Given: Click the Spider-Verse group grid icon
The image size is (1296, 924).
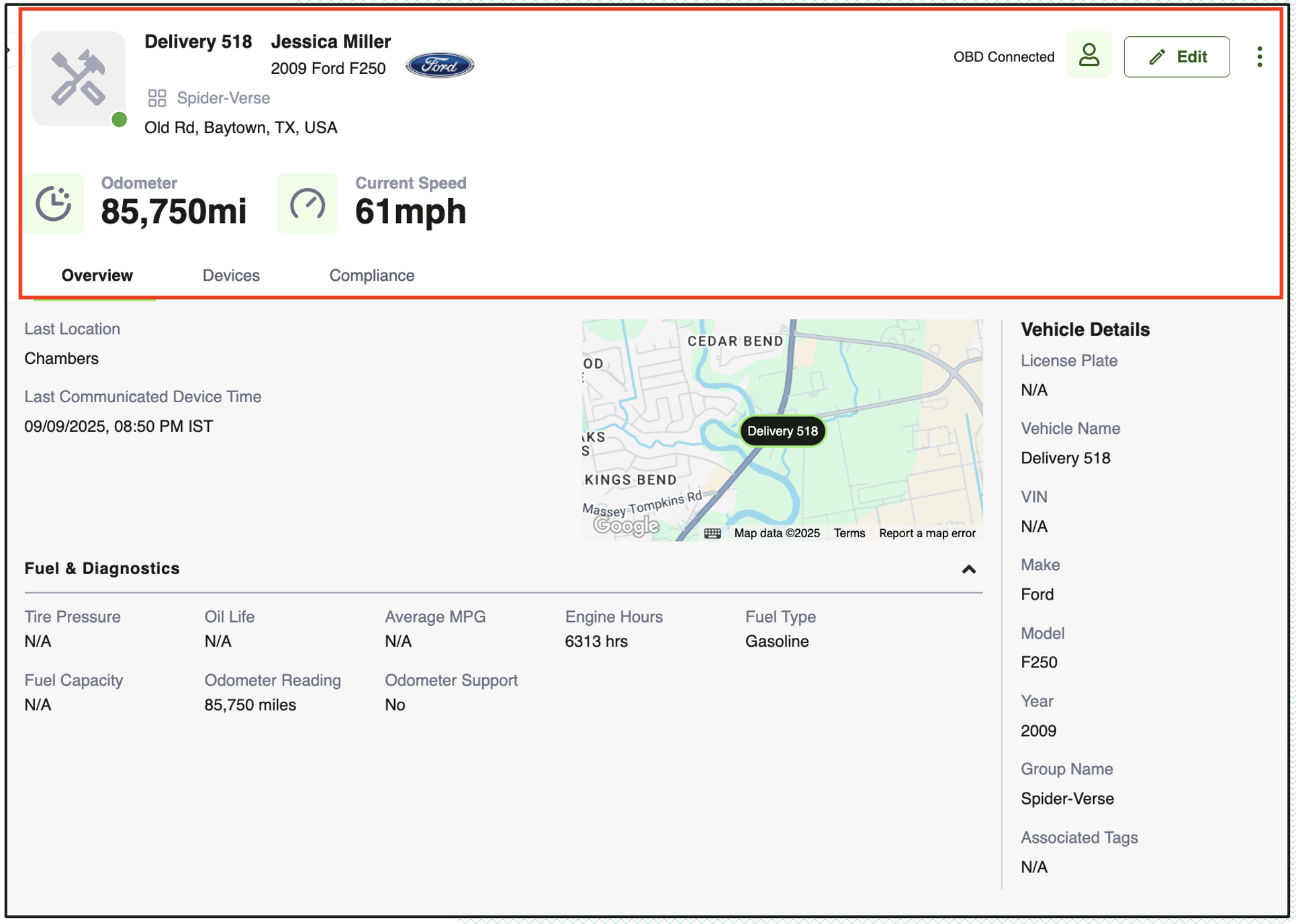Looking at the screenshot, I should click(x=157, y=98).
